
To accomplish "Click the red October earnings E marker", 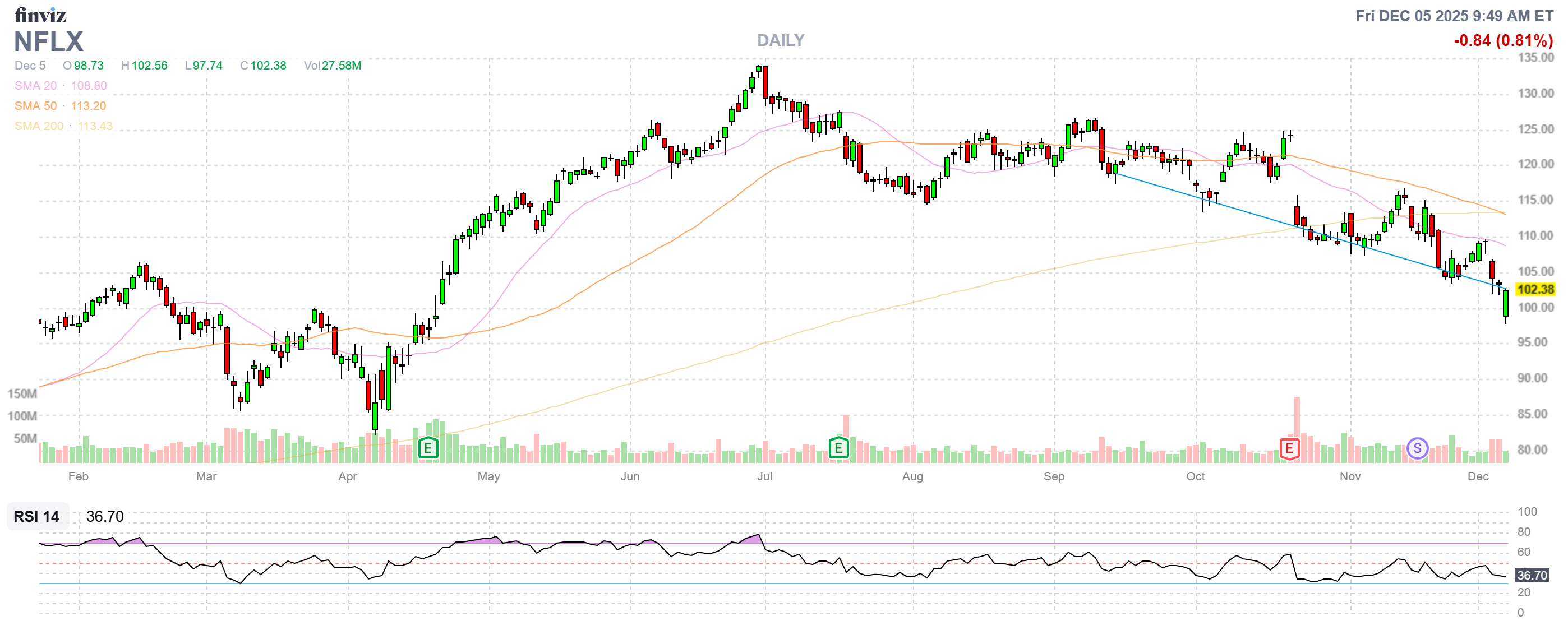I will pos(1289,449).
